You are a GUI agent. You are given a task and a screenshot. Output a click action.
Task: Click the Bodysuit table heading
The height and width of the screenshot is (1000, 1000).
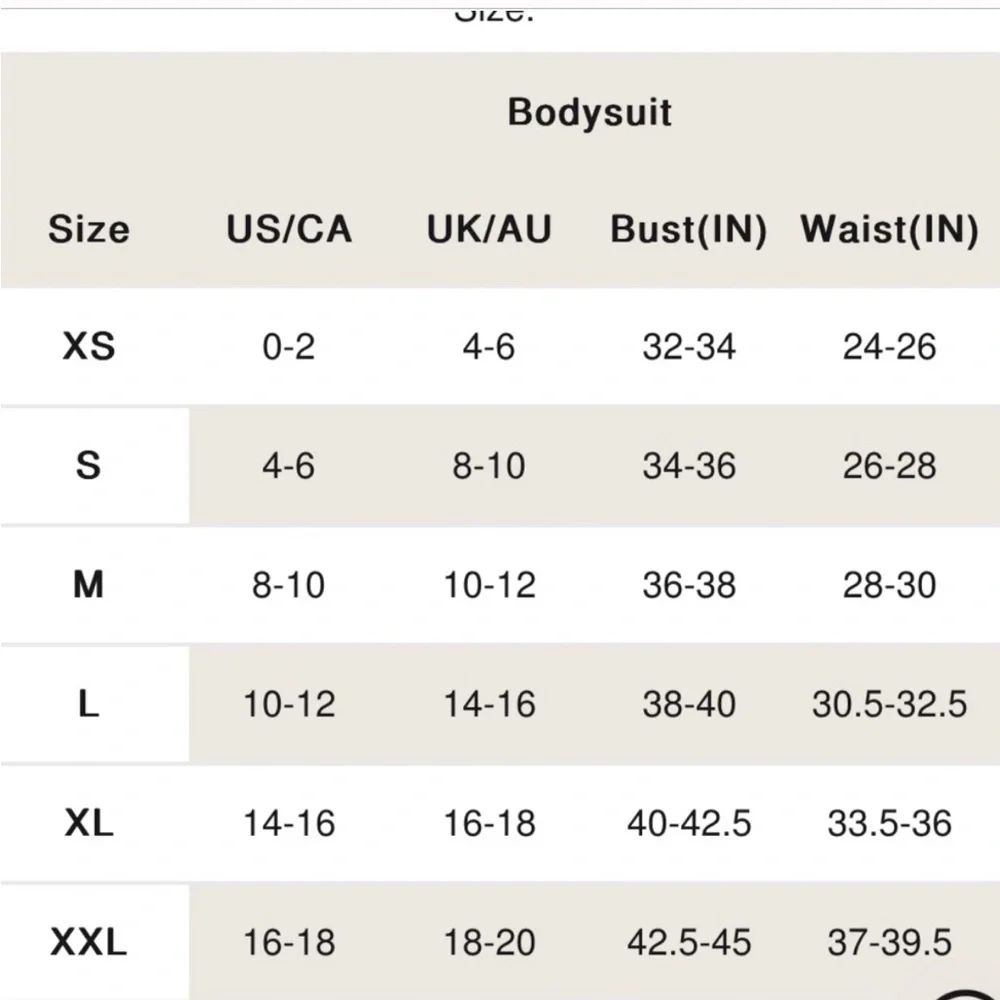click(589, 111)
